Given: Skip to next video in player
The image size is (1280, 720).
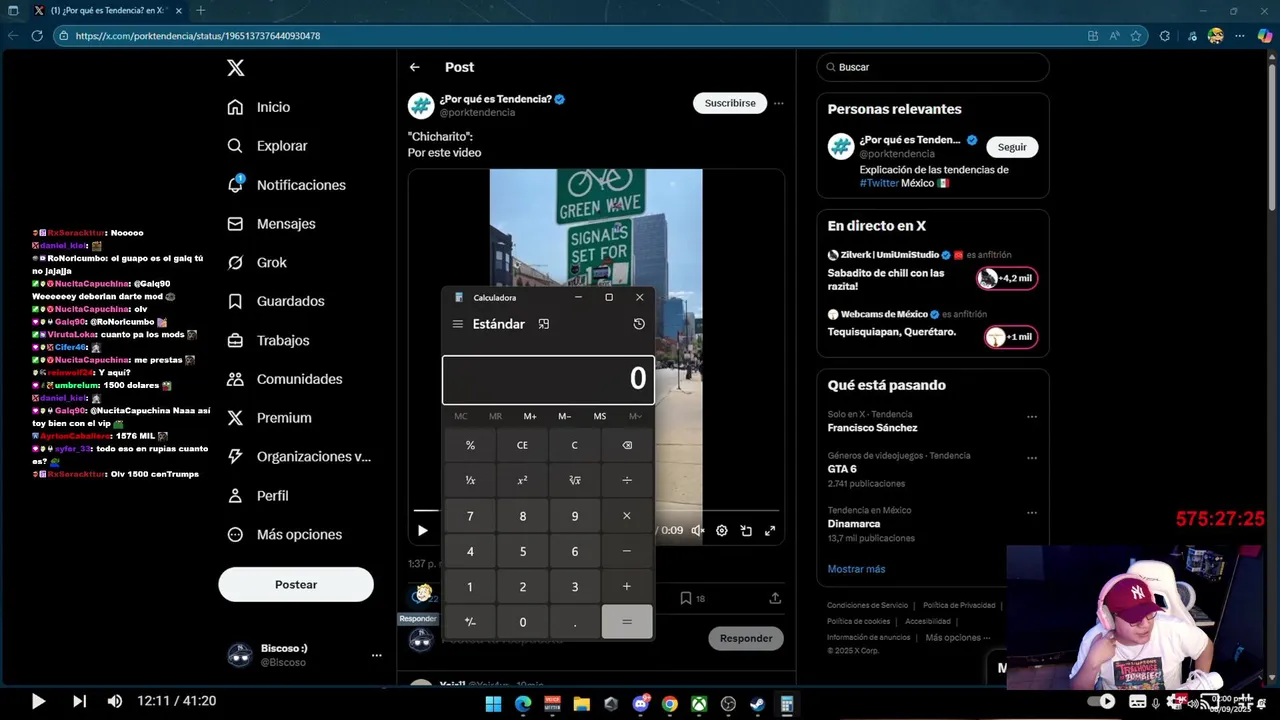Looking at the screenshot, I should click(x=79, y=701).
